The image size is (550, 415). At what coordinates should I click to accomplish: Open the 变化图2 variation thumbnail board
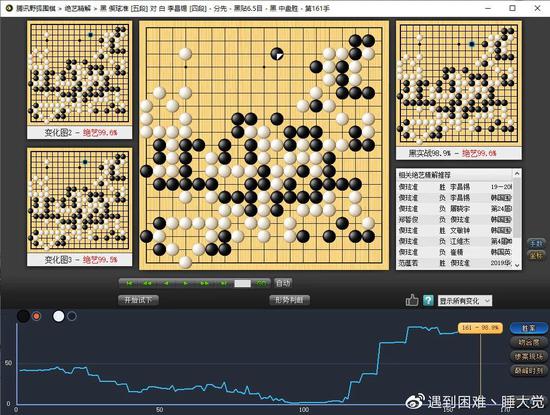pos(80,73)
